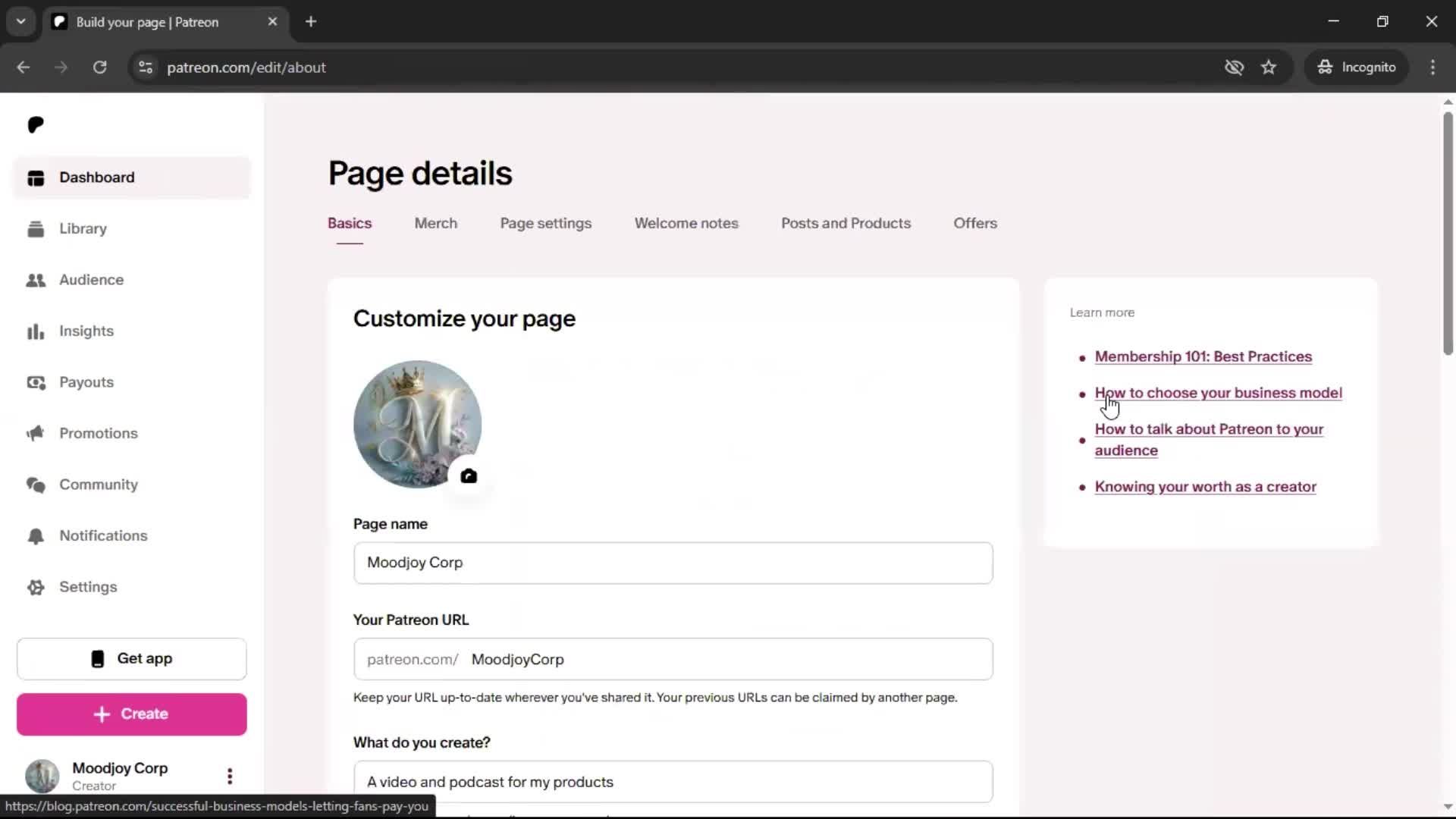The image size is (1456, 819).
Task: Click the Community chat bubbles icon
Action: coord(36,485)
